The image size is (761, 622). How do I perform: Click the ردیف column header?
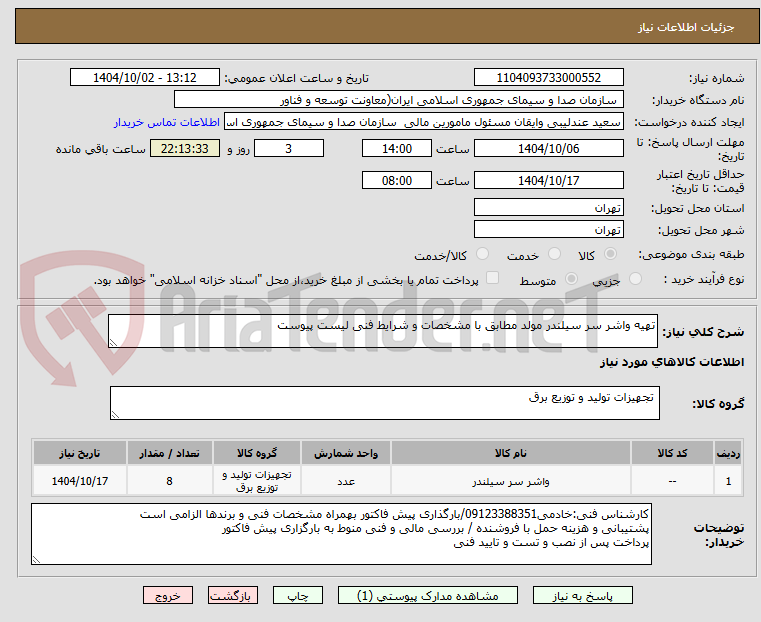coord(728,453)
